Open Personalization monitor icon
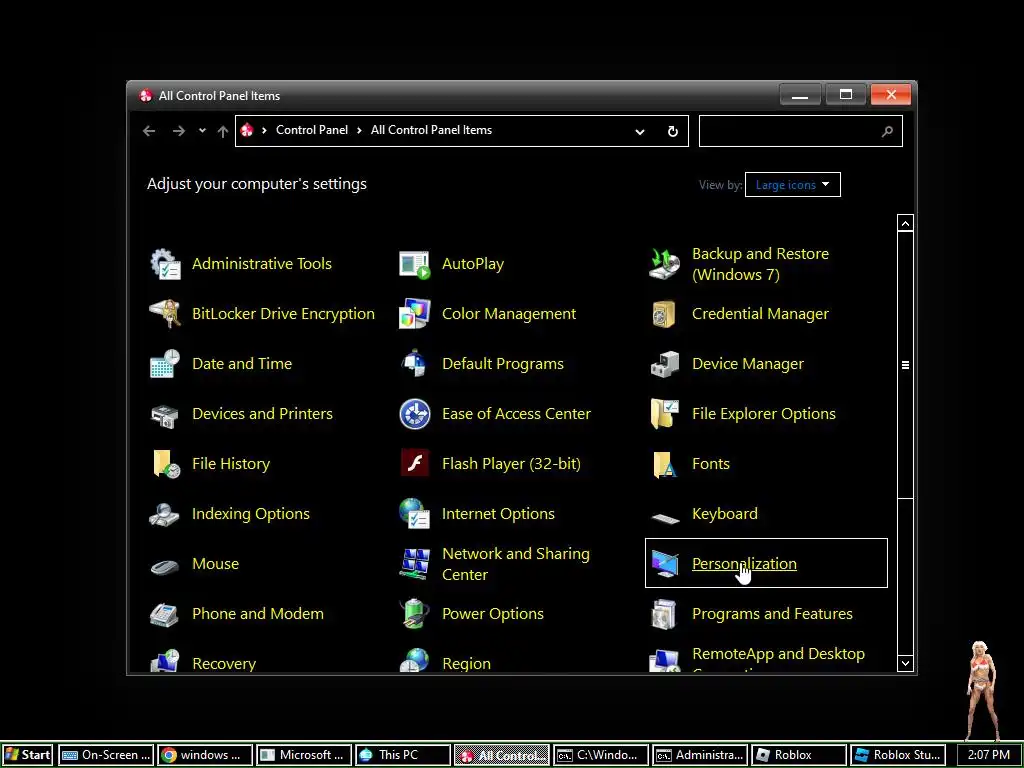1024x768 pixels. tap(665, 564)
